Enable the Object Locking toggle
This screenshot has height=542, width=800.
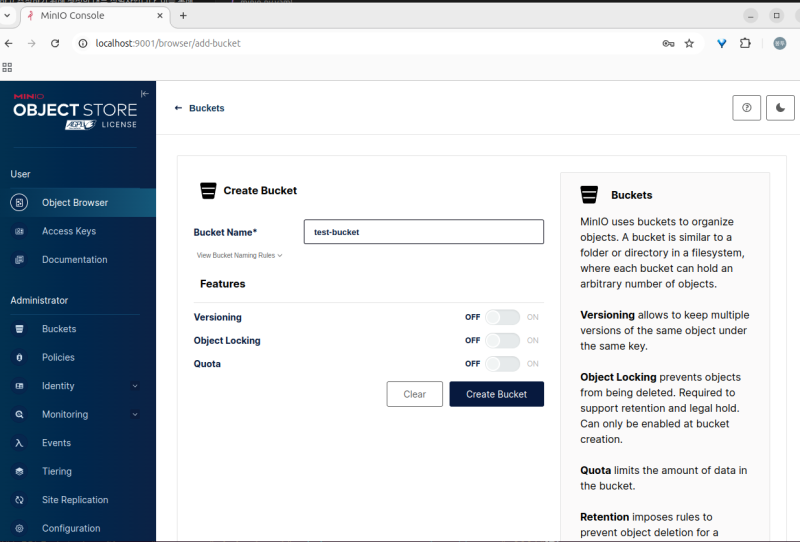pyautogui.click(x=503, y=340)
